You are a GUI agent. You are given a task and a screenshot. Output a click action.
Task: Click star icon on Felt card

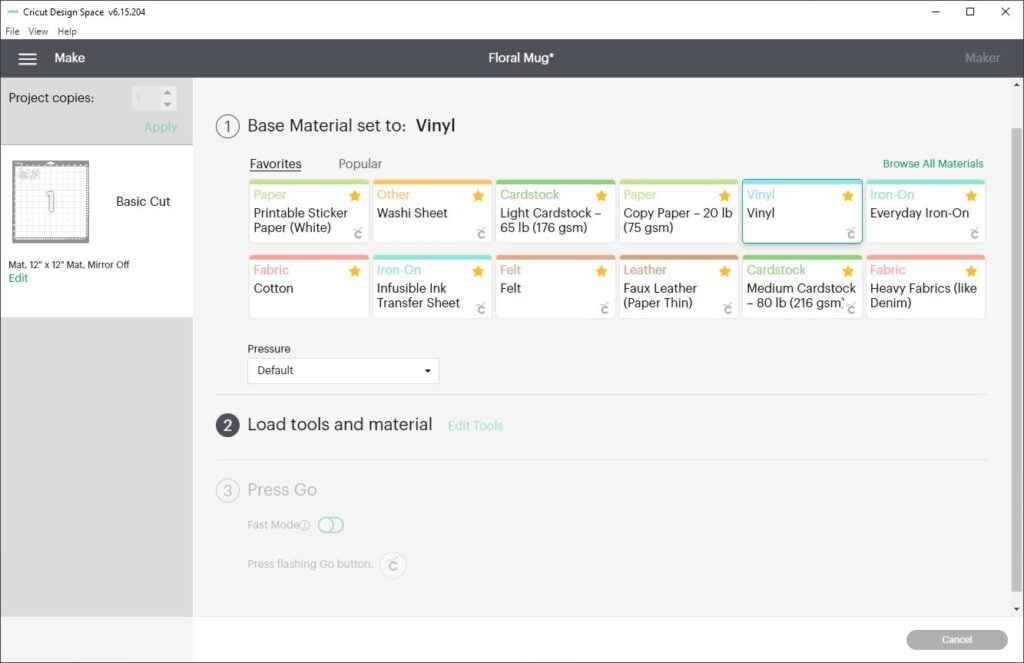click(x=601, y=271)
